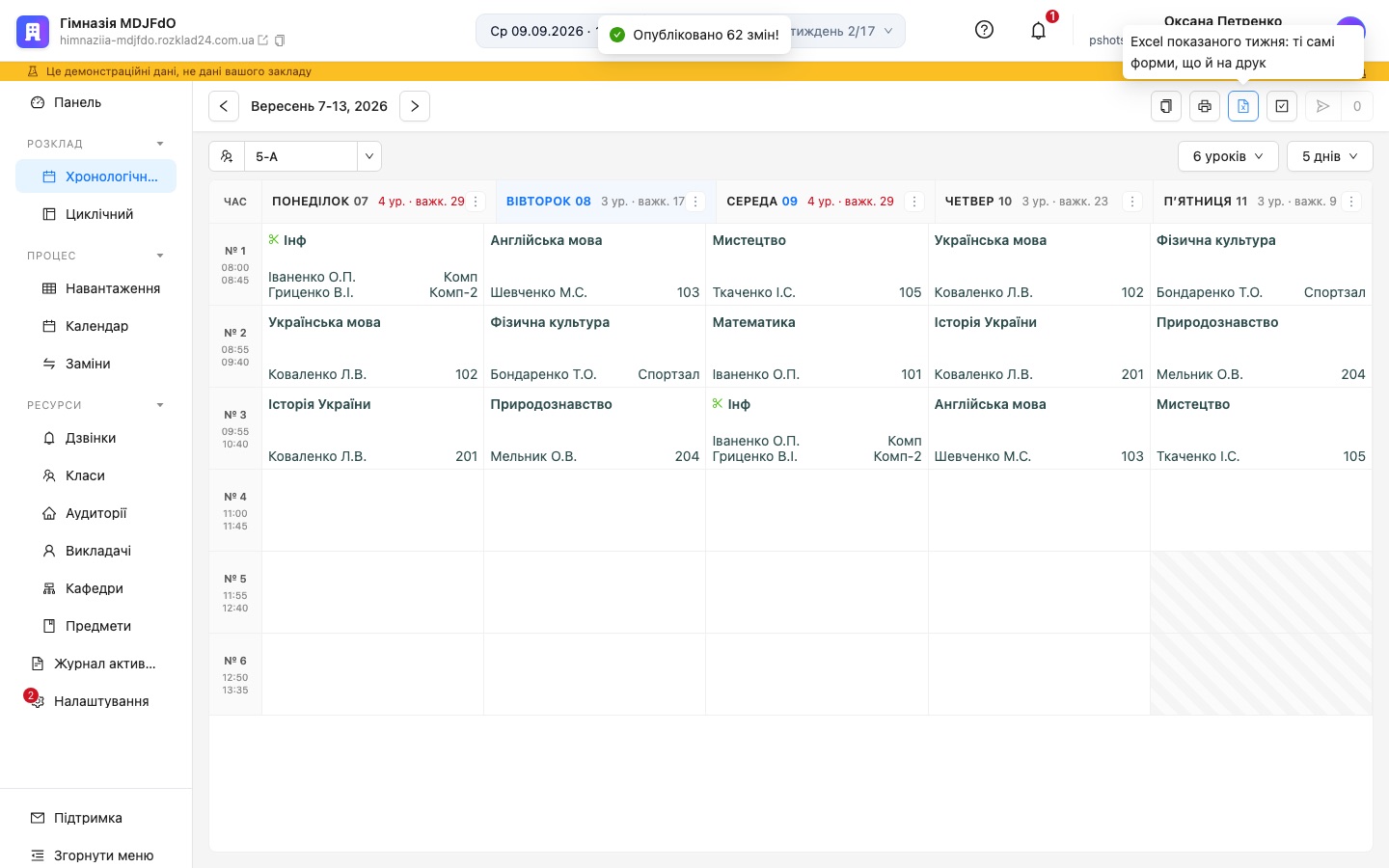The width and height of the screenshot is (1389, 868).
Task: Open the help question mark icon
Action: pos(984,30)
